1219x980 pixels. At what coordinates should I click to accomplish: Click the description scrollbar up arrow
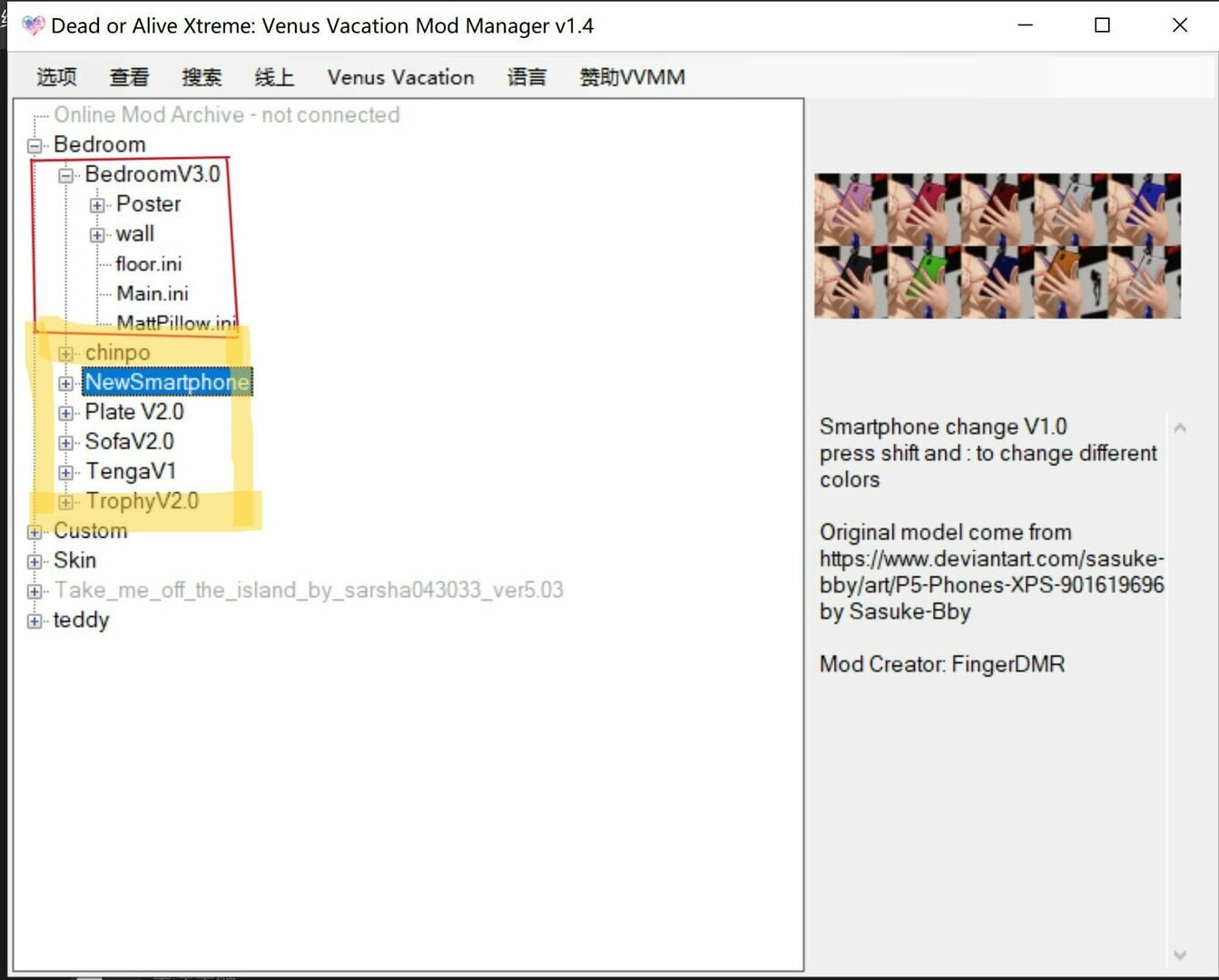coord(1180,427)
